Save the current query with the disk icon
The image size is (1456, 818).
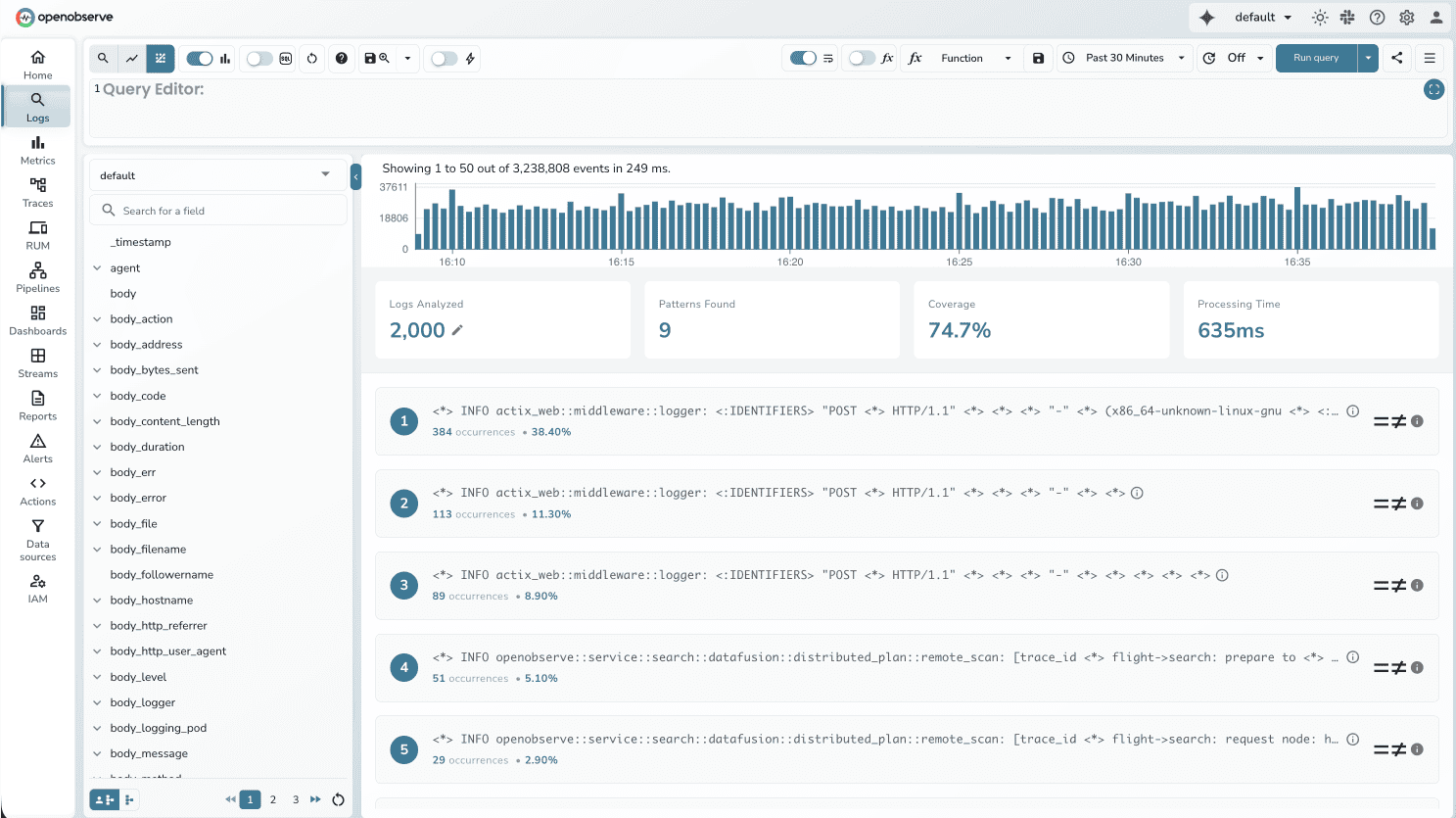tap(370, 58)
